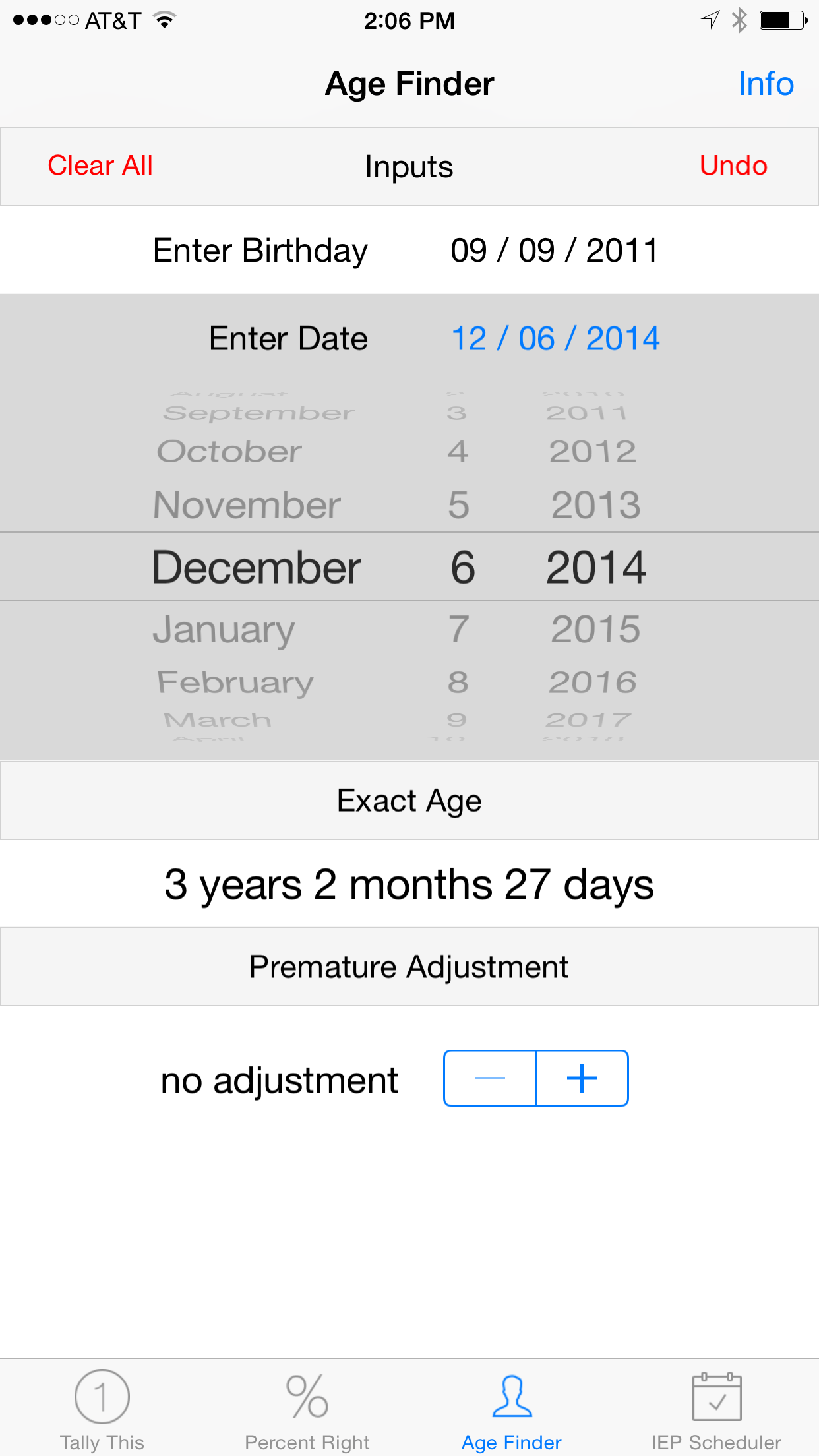Viewport: 819px width, 1456px height.
Task: Switch to the IEP Scheduler tab label
Action: [x=716, y=1442]
